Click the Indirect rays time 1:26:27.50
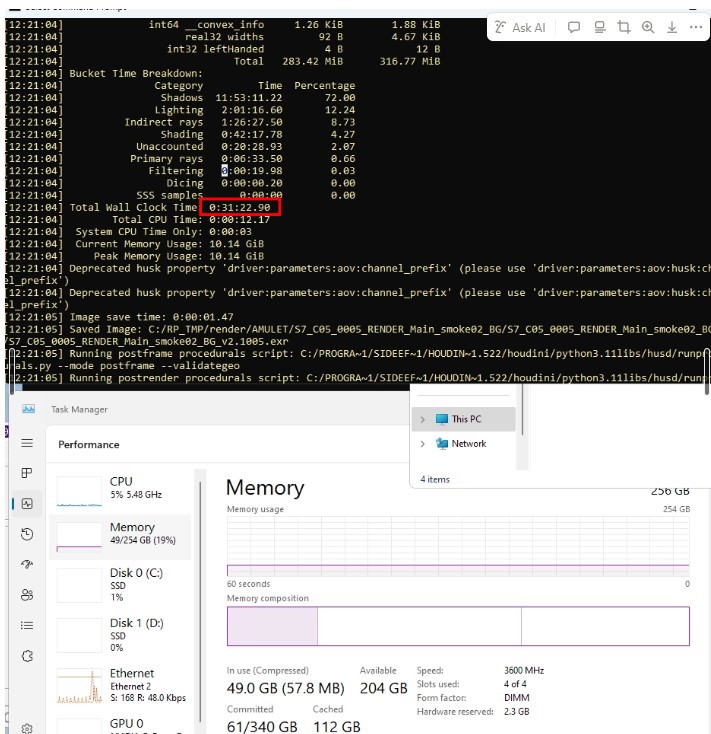Viewport: 711px width, 734px height. [x=252, y=122]
